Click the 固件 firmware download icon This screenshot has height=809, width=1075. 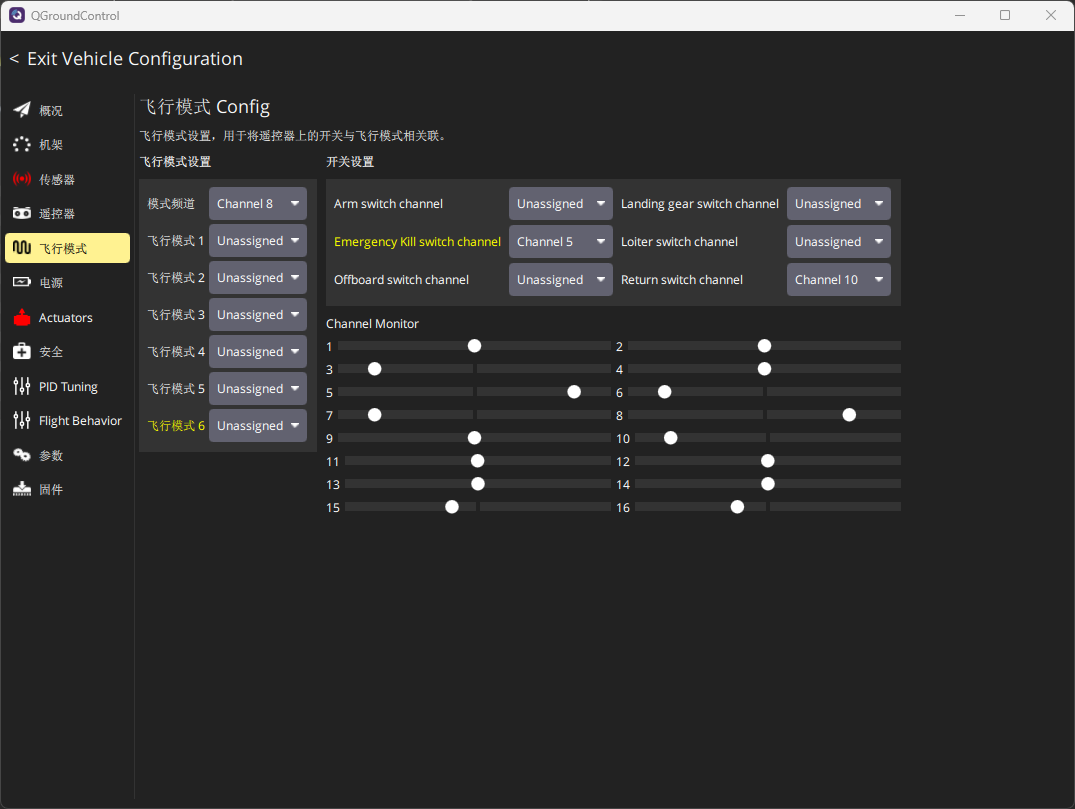(x=22, y=490)
